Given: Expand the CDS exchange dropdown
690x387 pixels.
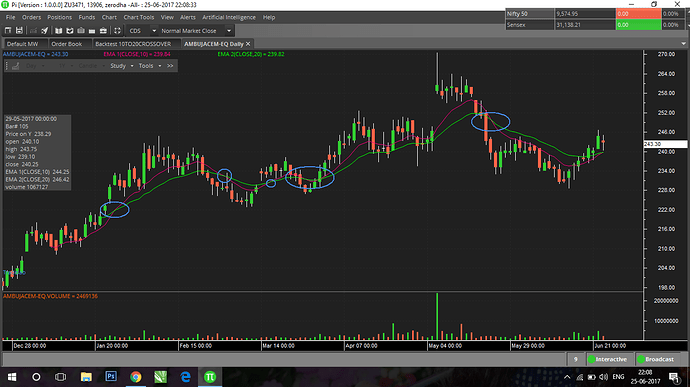Looking at the screenshot, I should (x=154, y=31).
